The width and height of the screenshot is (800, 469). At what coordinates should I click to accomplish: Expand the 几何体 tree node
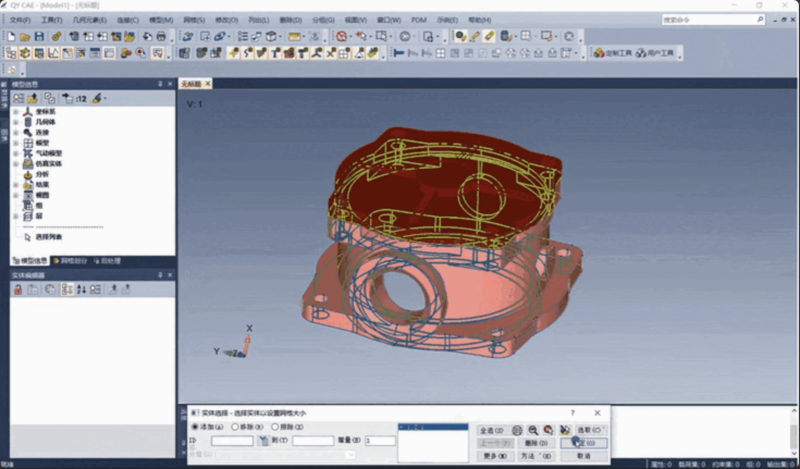tap(15, 121)
